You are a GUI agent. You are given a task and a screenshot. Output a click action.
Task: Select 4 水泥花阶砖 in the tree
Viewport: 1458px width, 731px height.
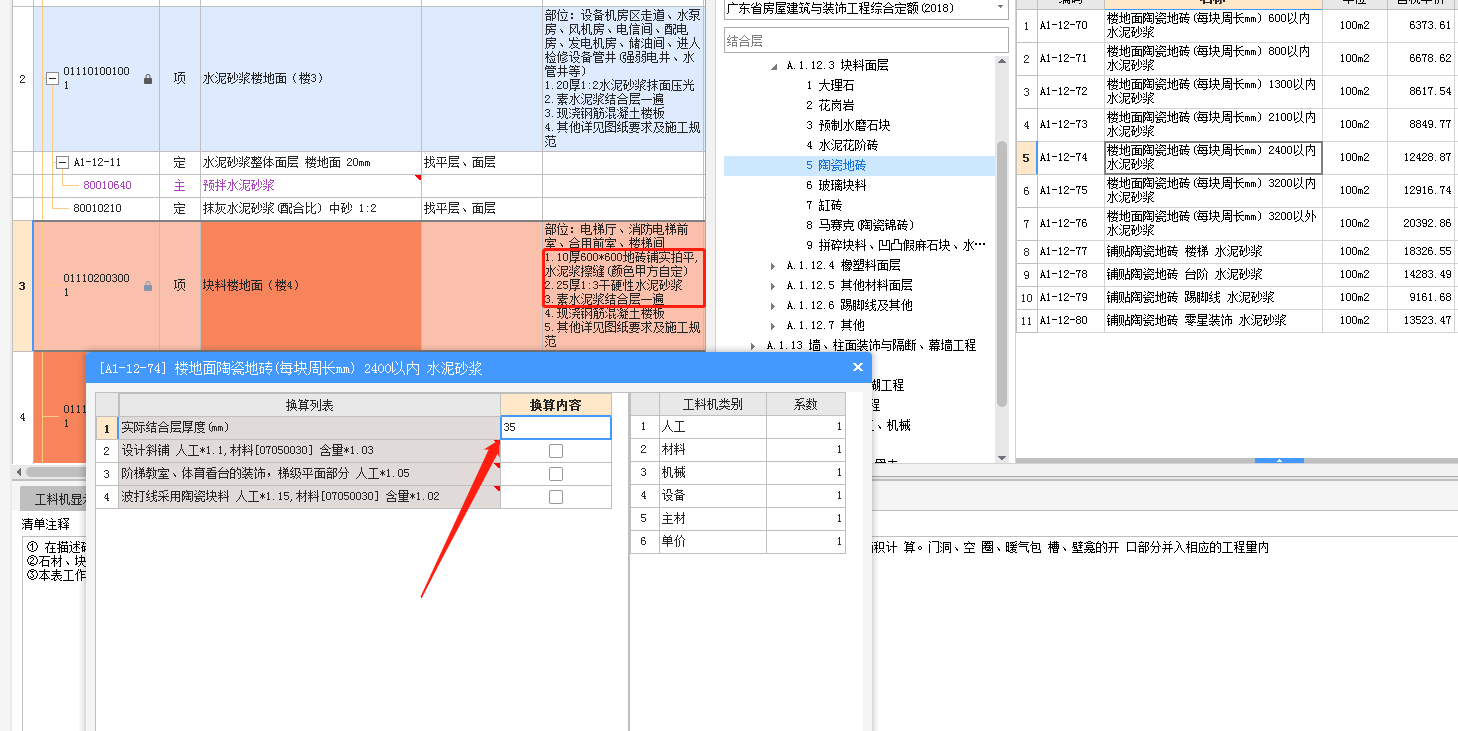tap(842, 146)
